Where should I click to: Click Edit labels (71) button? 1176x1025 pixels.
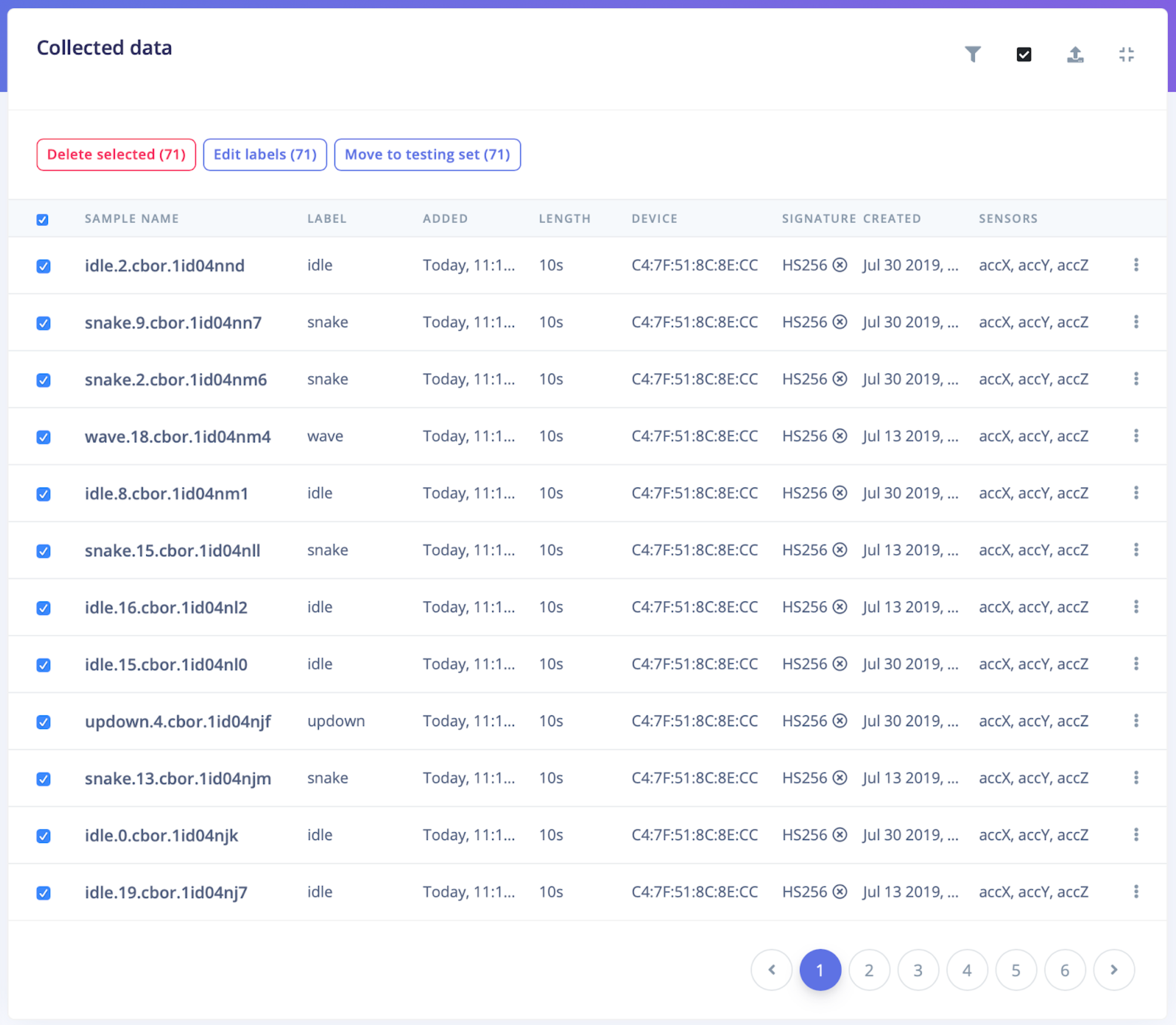tap(265, 155)
